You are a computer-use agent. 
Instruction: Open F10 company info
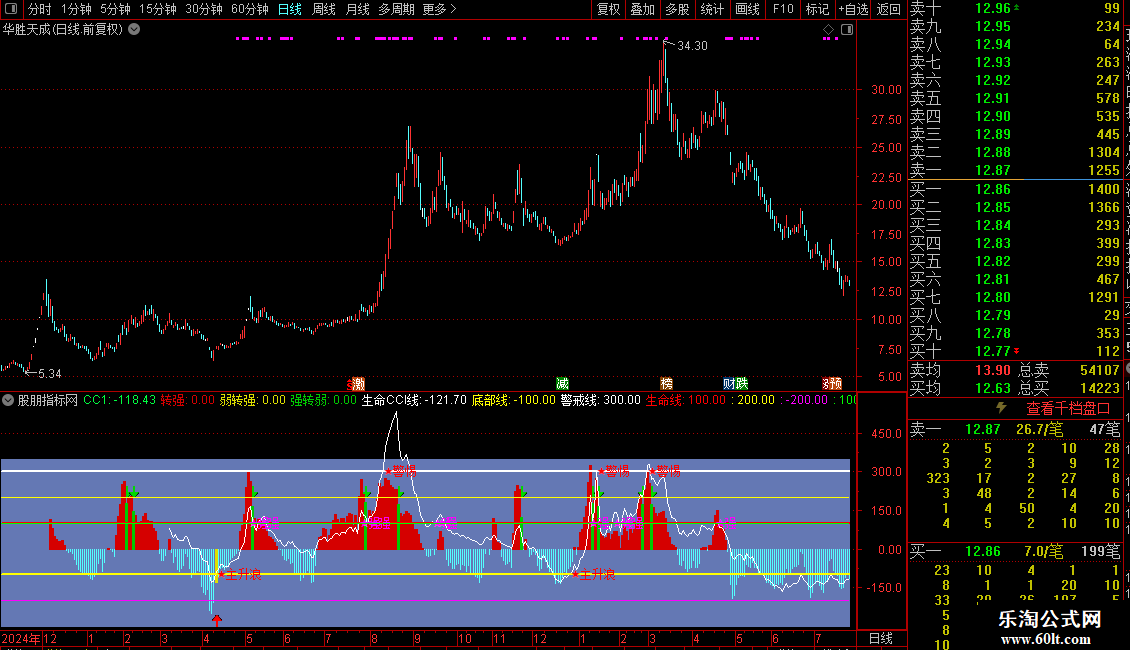click(783, 9)
